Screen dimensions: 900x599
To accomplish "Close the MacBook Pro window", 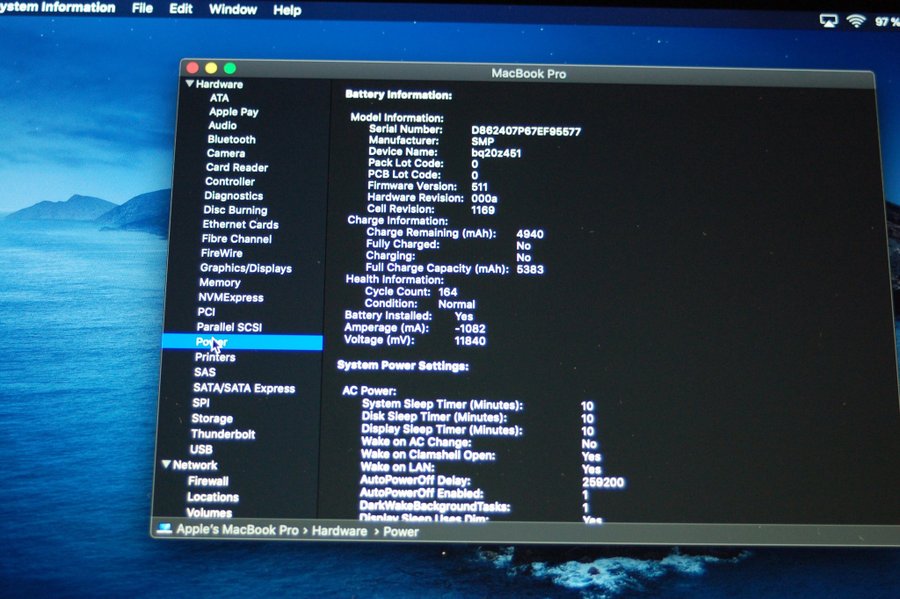I will tap(192, 68).
